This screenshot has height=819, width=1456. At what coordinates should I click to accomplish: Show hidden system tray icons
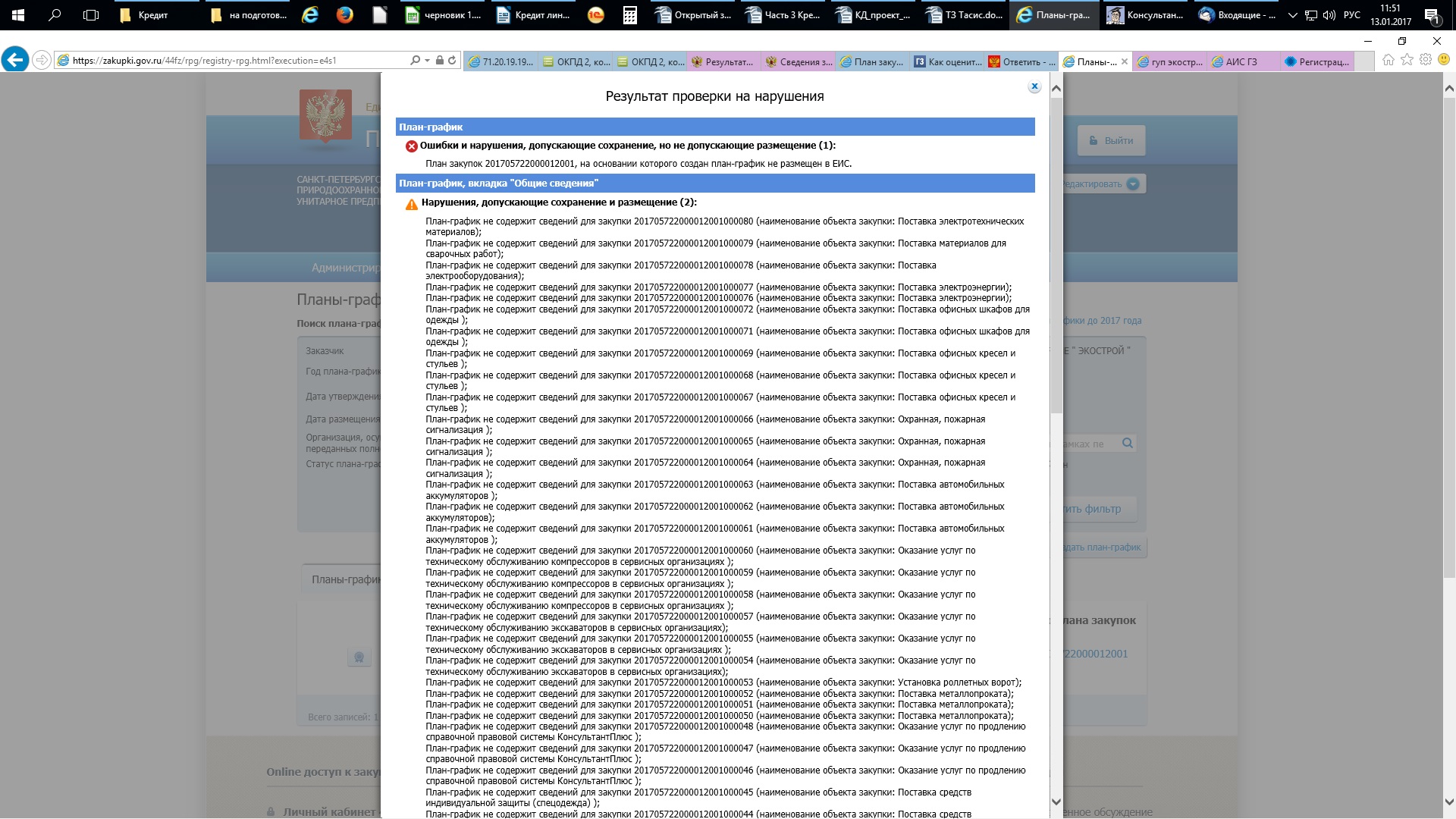[x=1292, y=15]
